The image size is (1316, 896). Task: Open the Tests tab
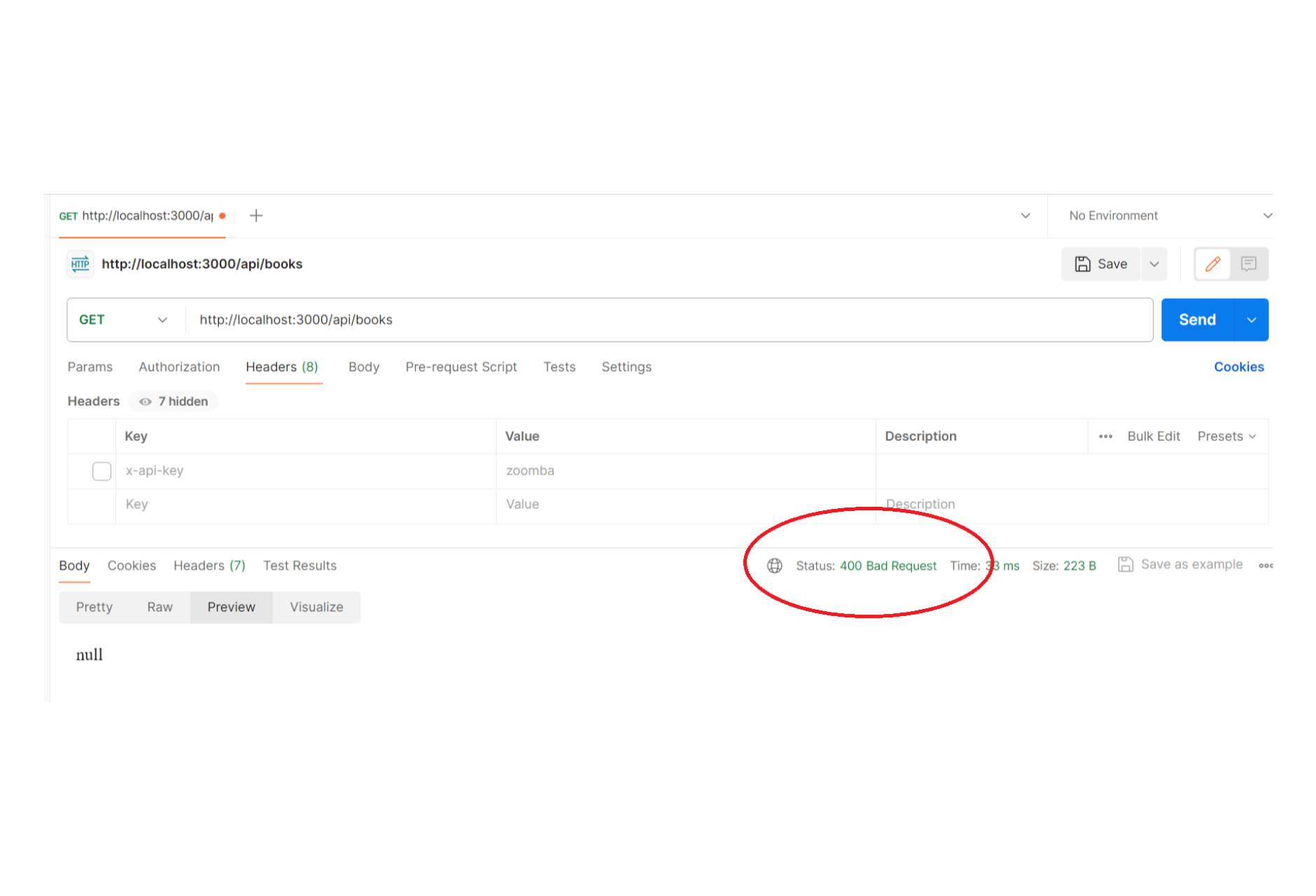559,367
